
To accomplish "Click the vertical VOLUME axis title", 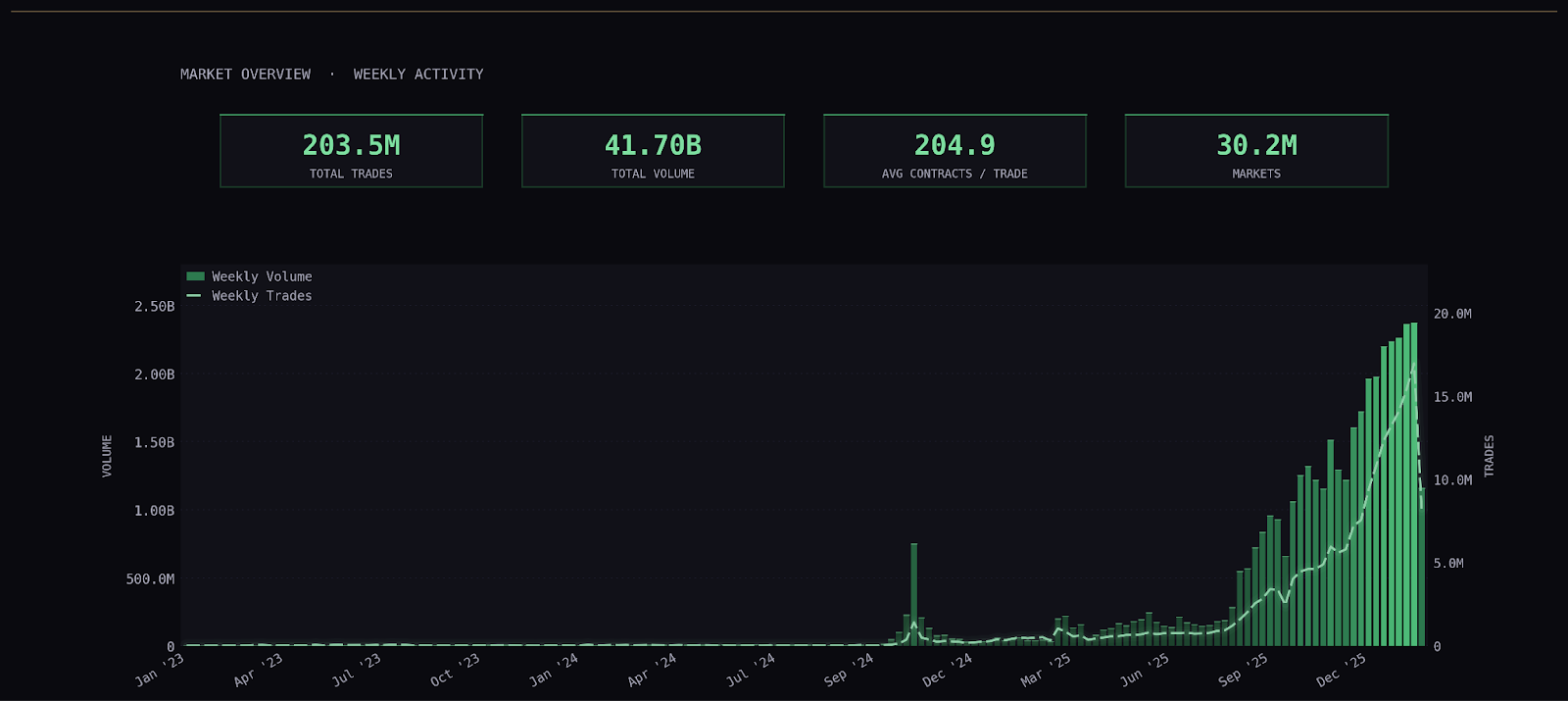I will pos(107,456).
